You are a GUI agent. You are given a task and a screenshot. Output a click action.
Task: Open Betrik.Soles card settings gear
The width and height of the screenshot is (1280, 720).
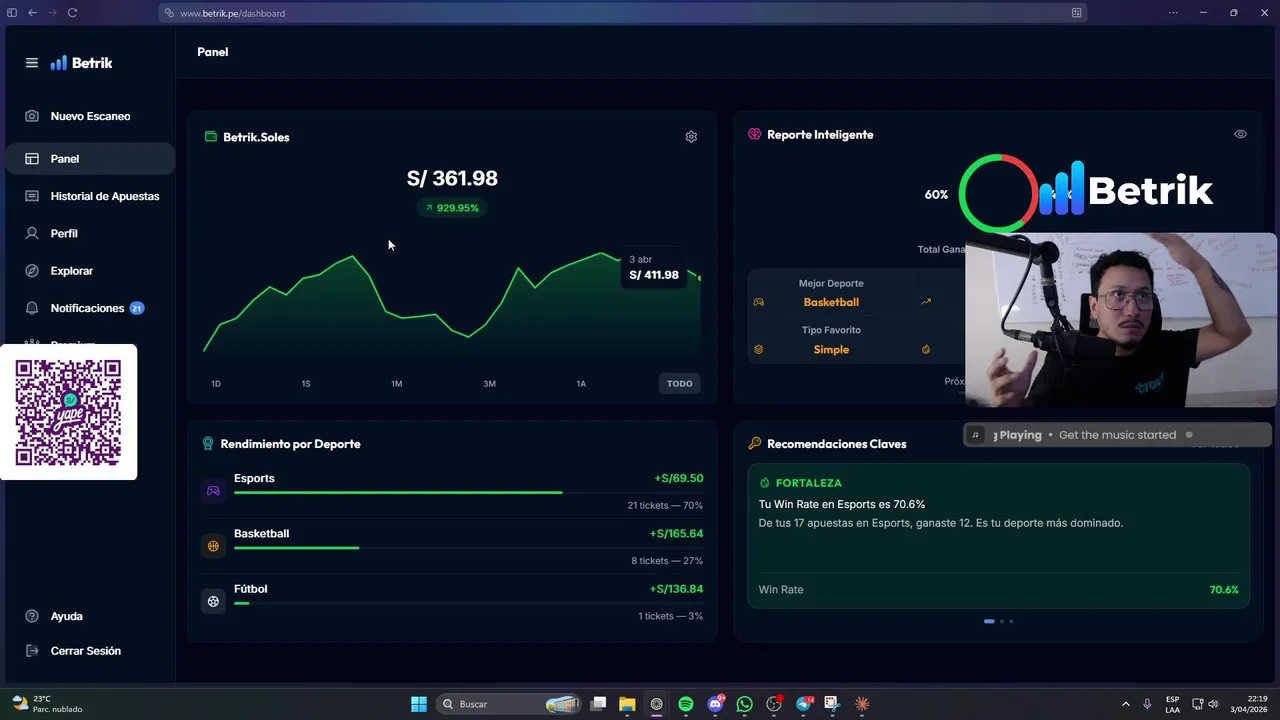coord(691,137)
